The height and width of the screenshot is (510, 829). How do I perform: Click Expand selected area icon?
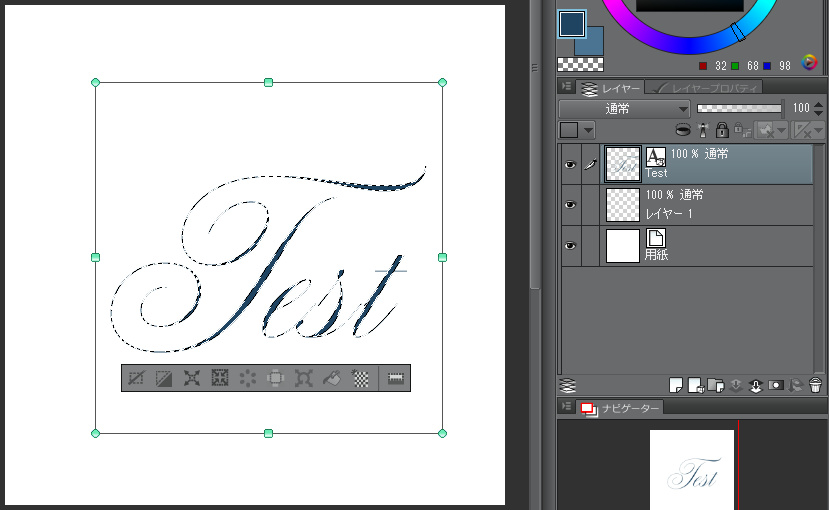pos(192,378)
